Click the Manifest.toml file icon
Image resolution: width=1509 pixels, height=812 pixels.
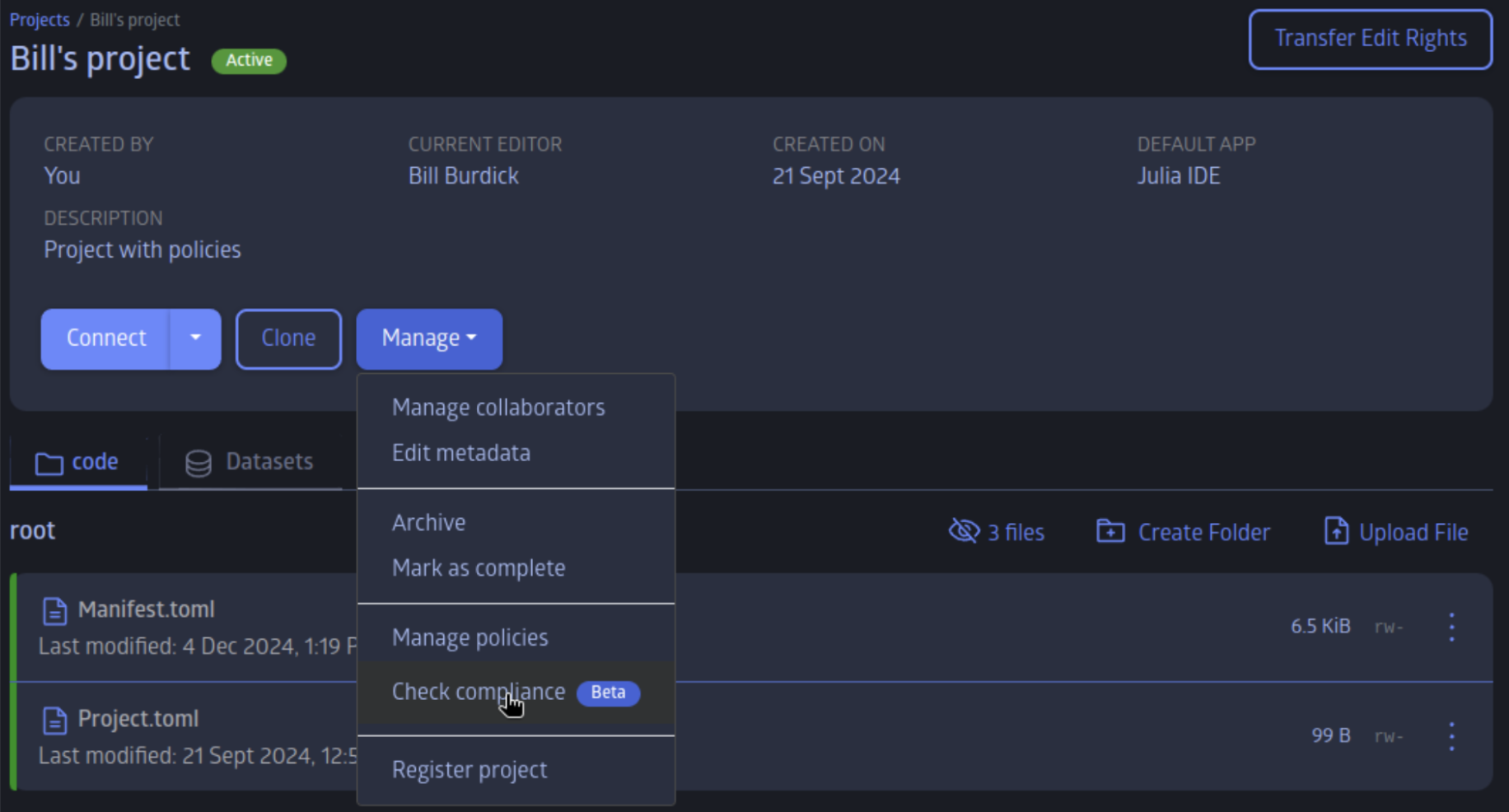click(55, 611)
